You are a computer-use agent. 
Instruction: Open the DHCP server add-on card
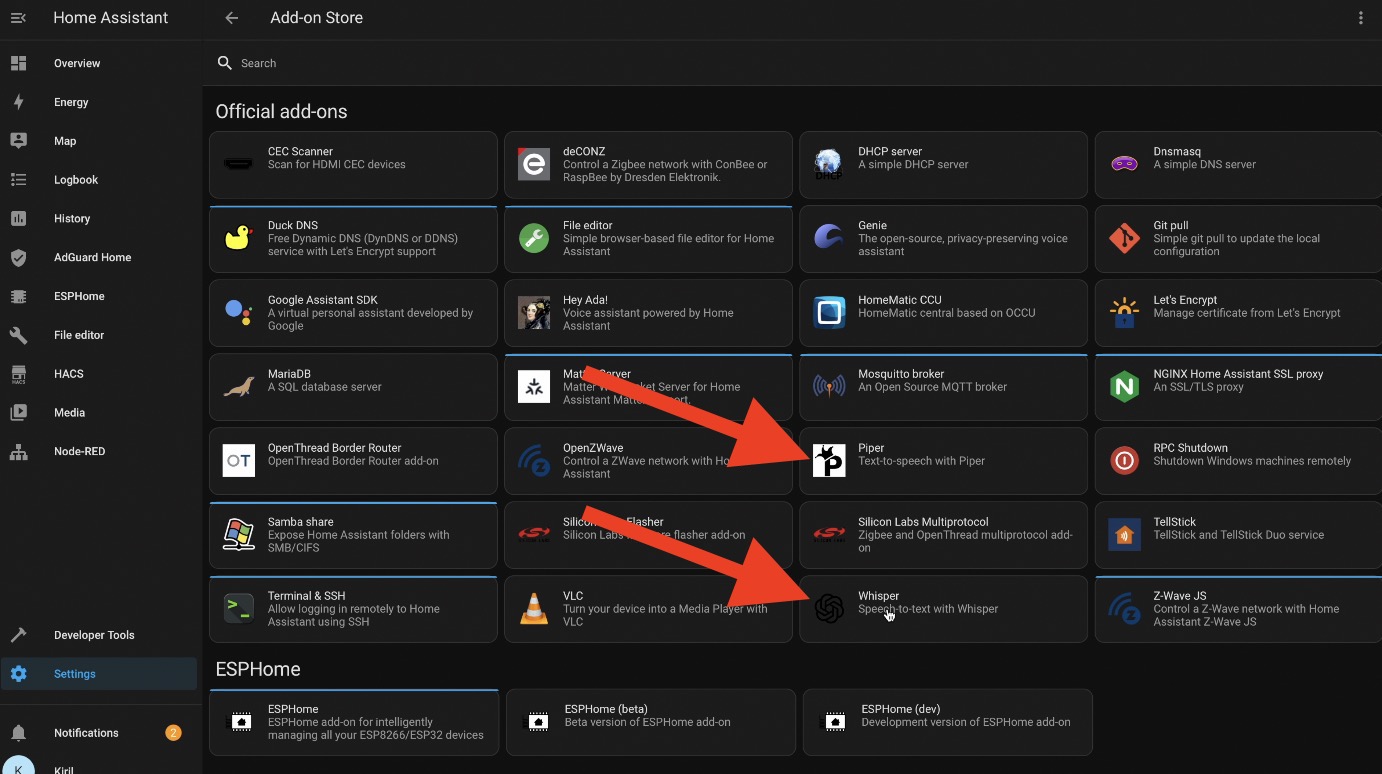pos(943,164)
